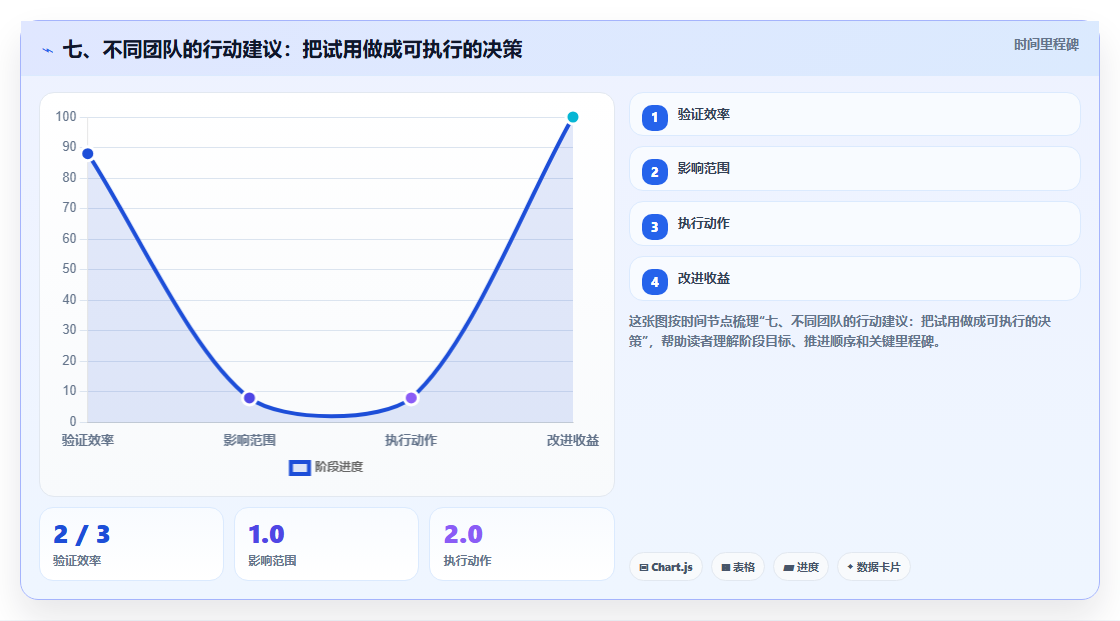1120x621 pixels.
Task: Click the 影响范围 x-axis label
Action: 249,440
